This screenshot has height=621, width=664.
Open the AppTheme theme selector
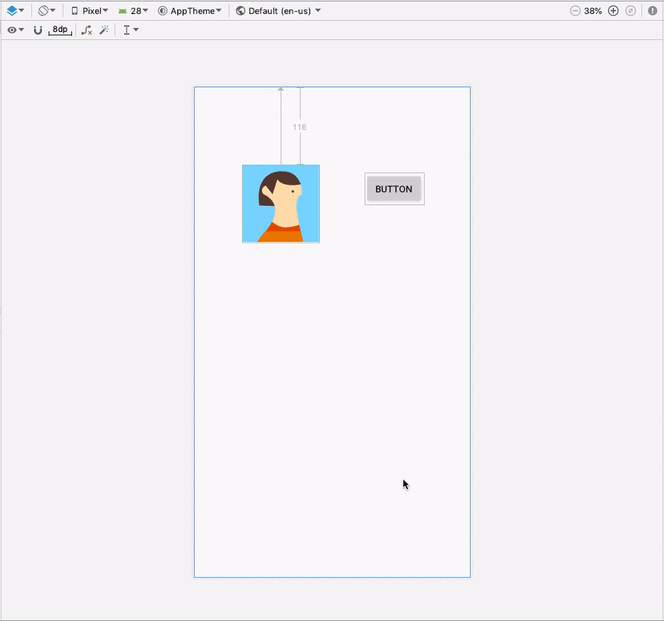190,11
